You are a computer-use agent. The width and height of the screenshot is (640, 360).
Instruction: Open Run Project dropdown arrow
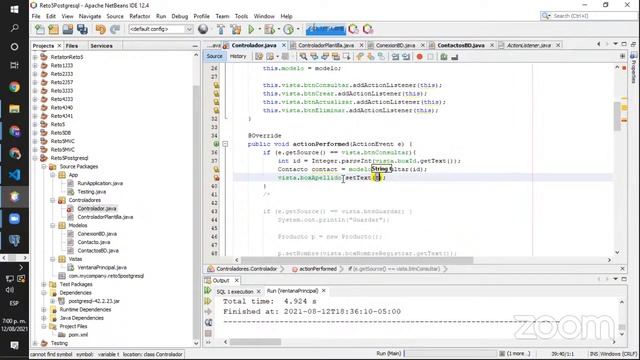click(x=260, y=29)
